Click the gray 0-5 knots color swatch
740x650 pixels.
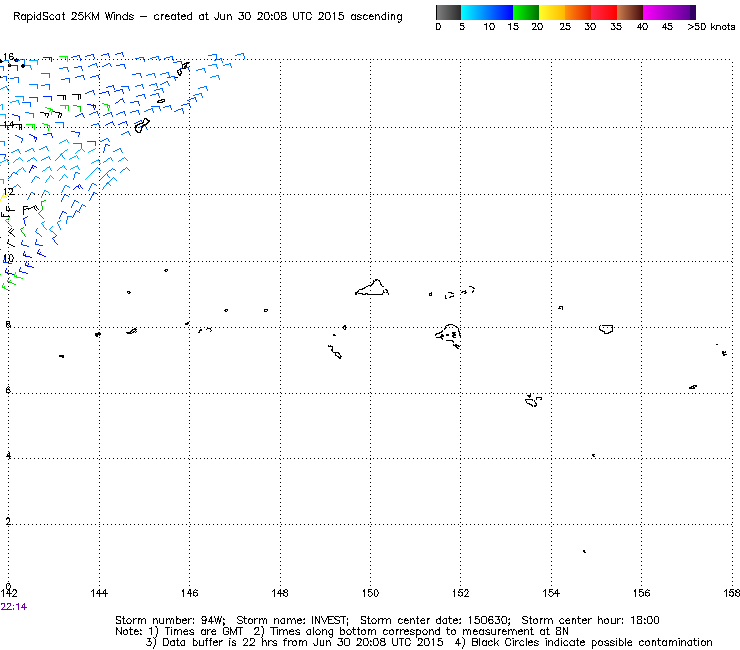click(x=448, y=12)
